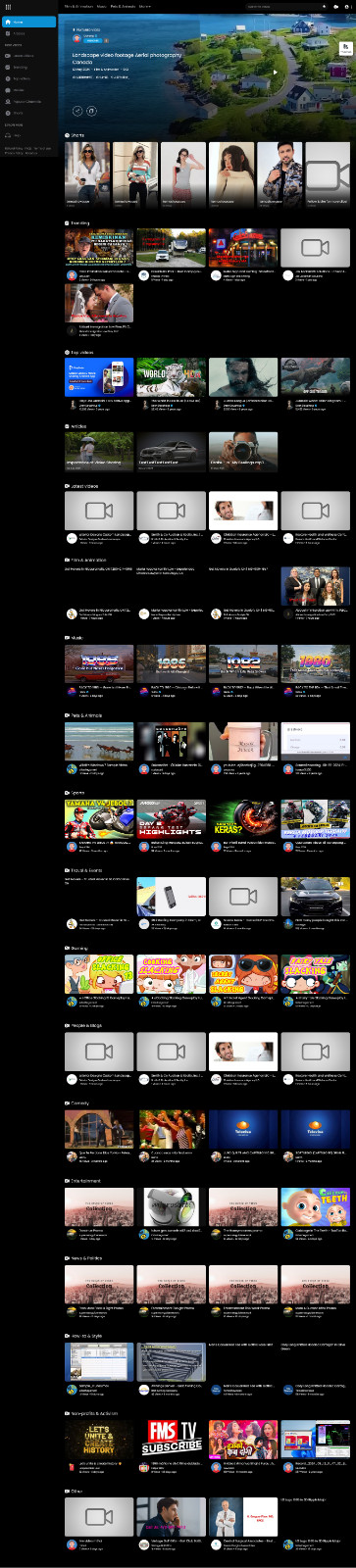Open the Yamaha vs Jebol sports thumbnail

(x=99, y=818)
